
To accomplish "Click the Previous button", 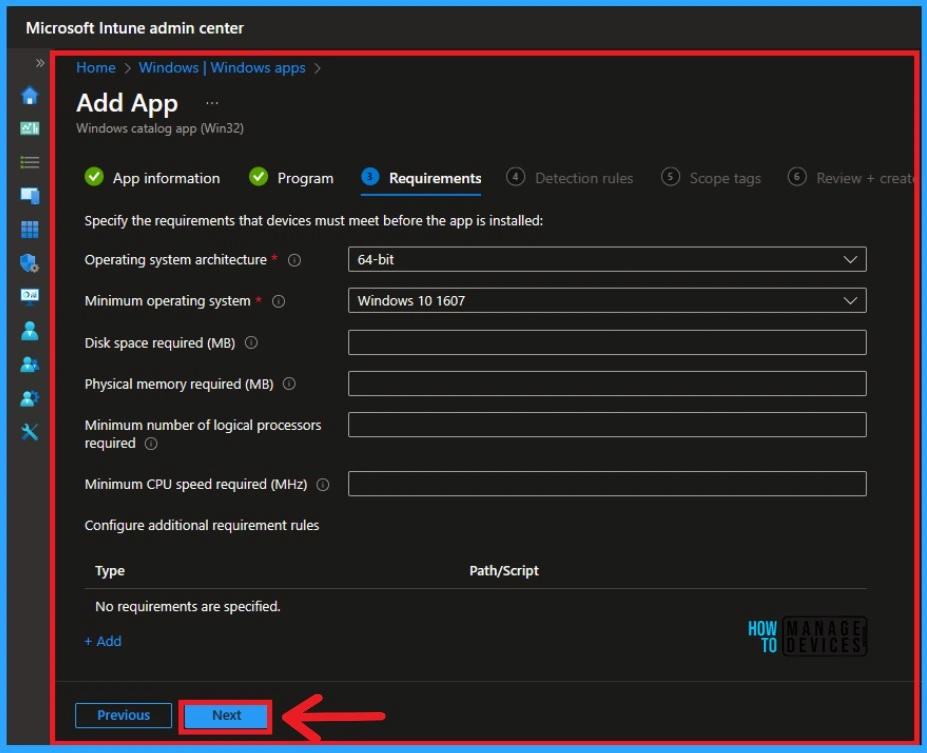I will pyautogui.click(x=124, y=715).
